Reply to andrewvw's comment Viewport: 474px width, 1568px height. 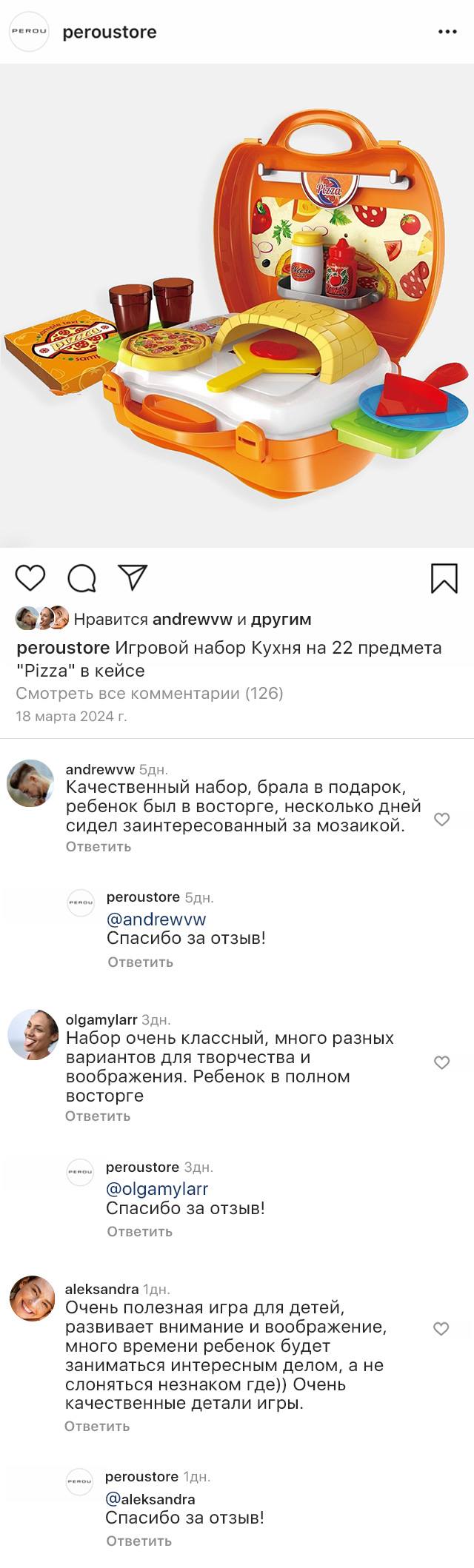(x=99, y=846)
